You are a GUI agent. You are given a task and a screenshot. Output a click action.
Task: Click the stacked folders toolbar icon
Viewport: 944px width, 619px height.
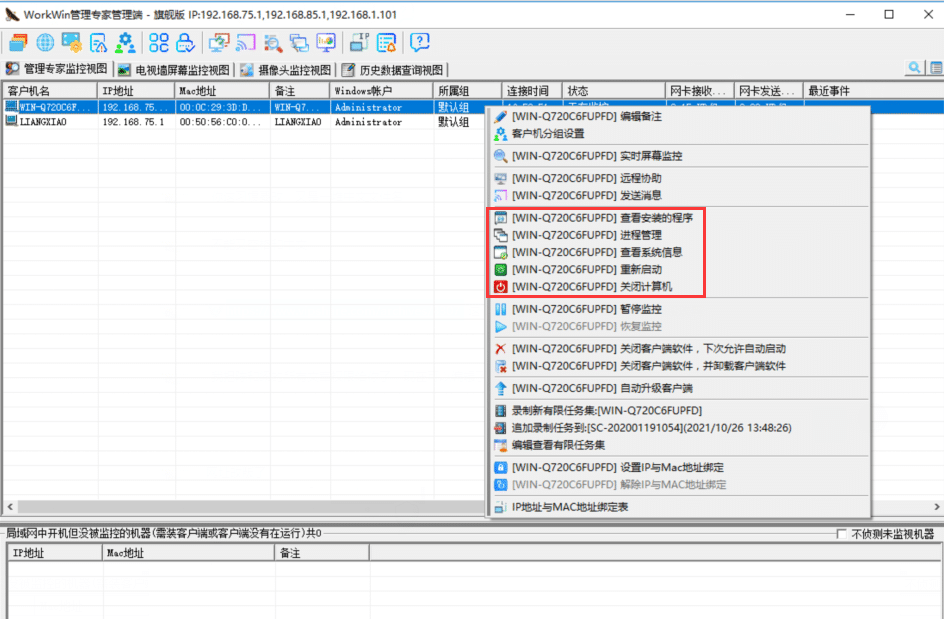pyautogui.click(x=17, y=42)
